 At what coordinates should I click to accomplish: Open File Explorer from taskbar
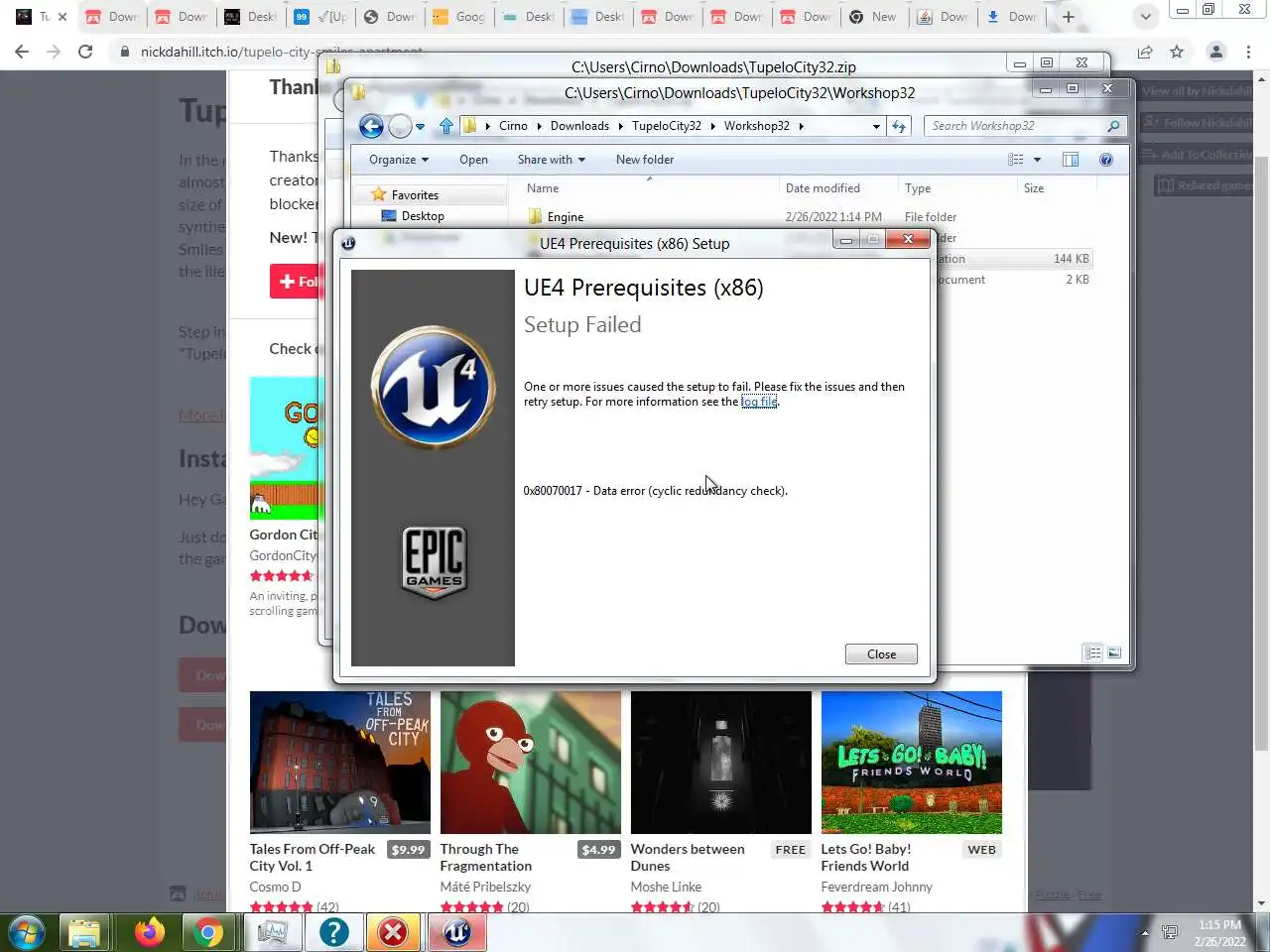click(x=84, y=932)
